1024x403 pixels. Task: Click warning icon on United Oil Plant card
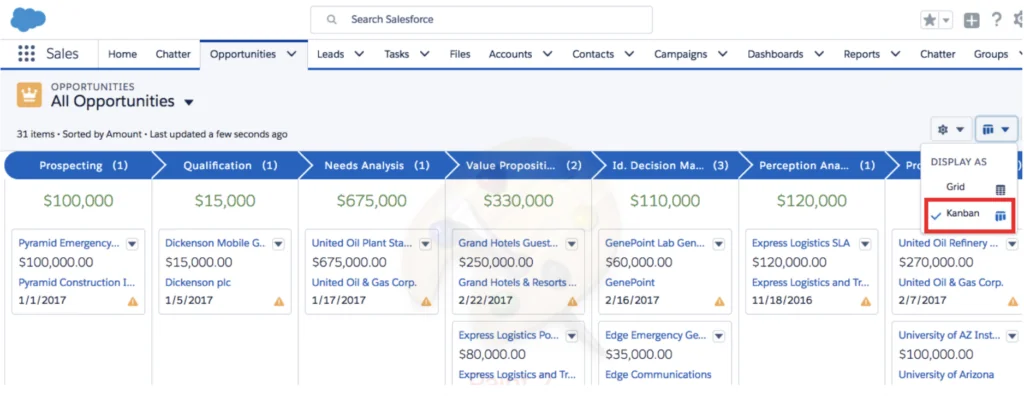tap(426, 302)
